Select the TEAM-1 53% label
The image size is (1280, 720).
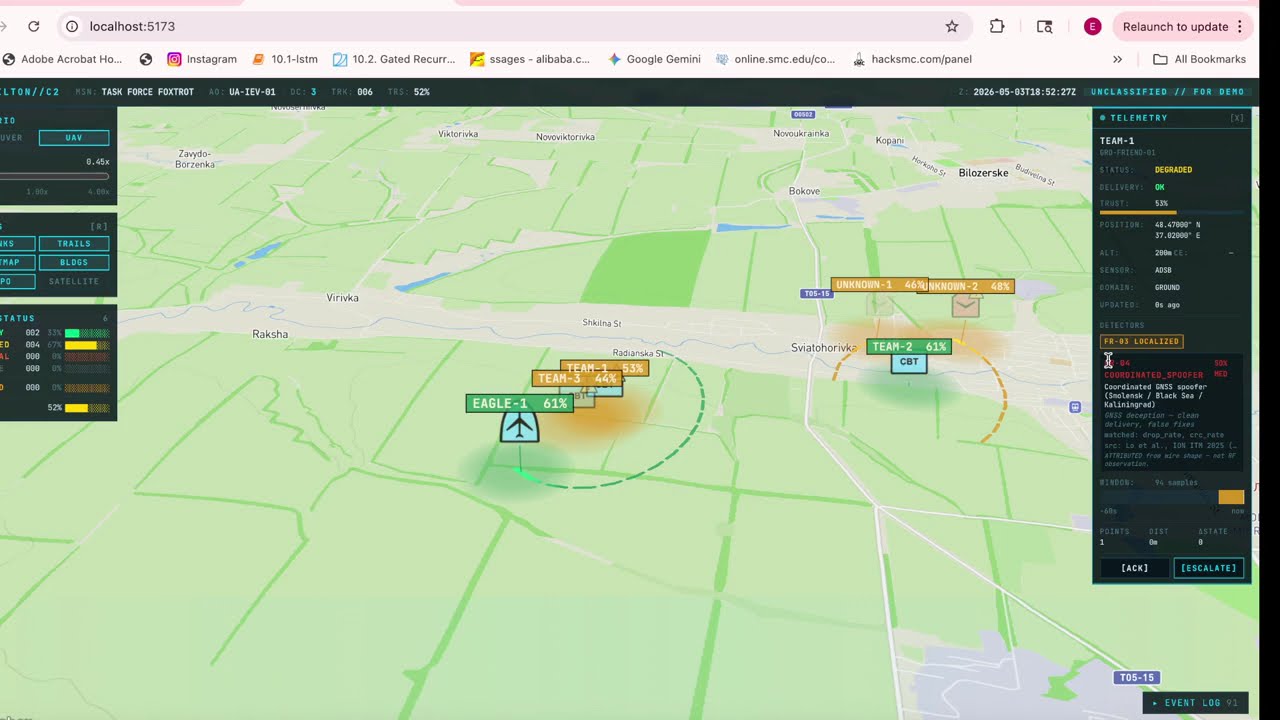[x=604, y=368]
